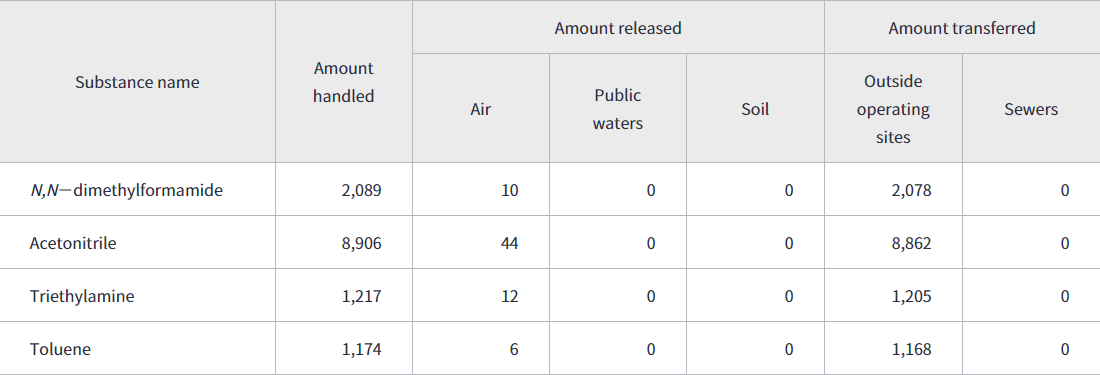This screenshot has width=1100, height=375.
Task: Select the Soil column header
Action: coord(756,109)
